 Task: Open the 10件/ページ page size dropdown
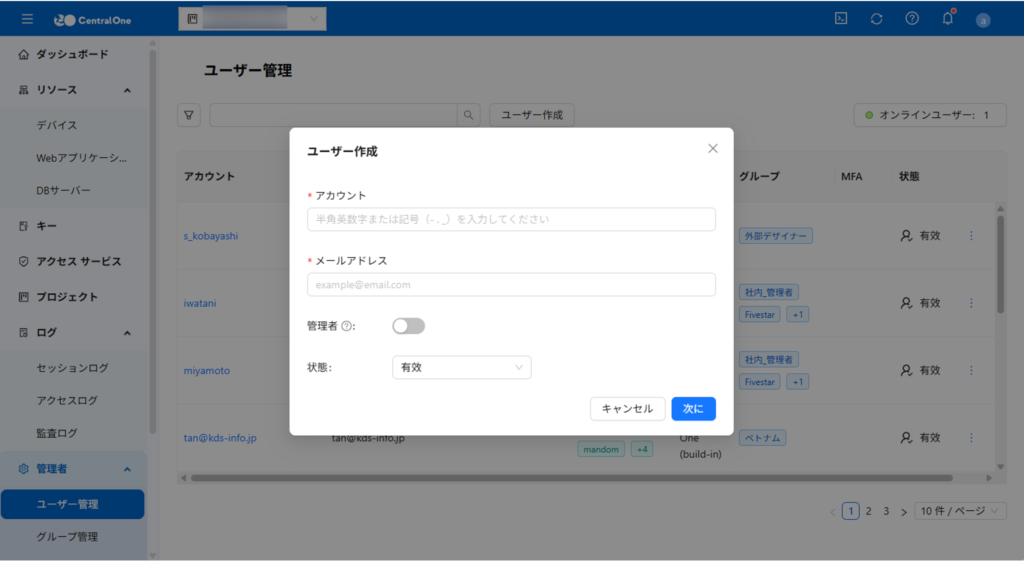961,511
